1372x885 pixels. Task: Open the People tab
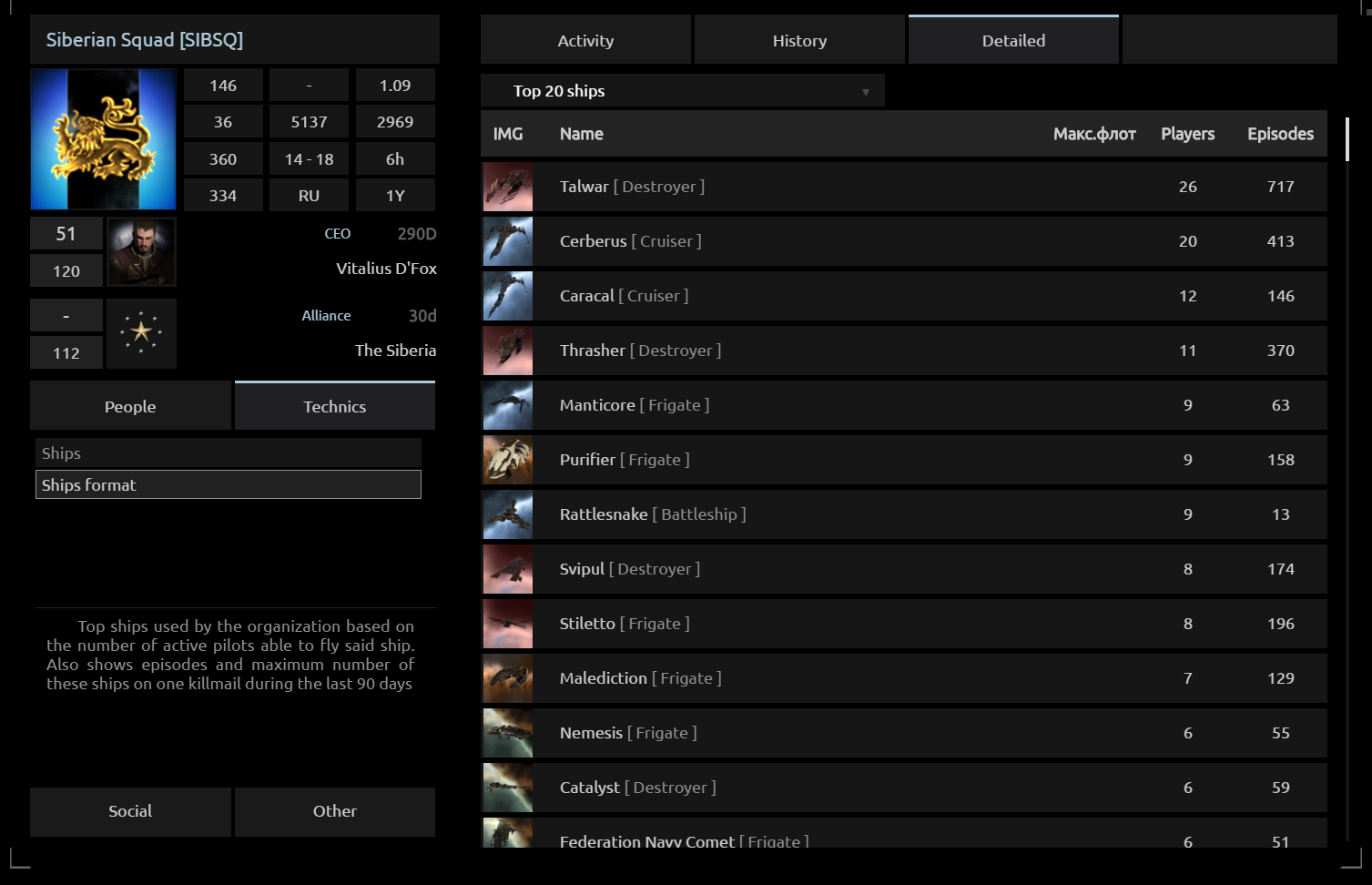(x=130, y=406)
